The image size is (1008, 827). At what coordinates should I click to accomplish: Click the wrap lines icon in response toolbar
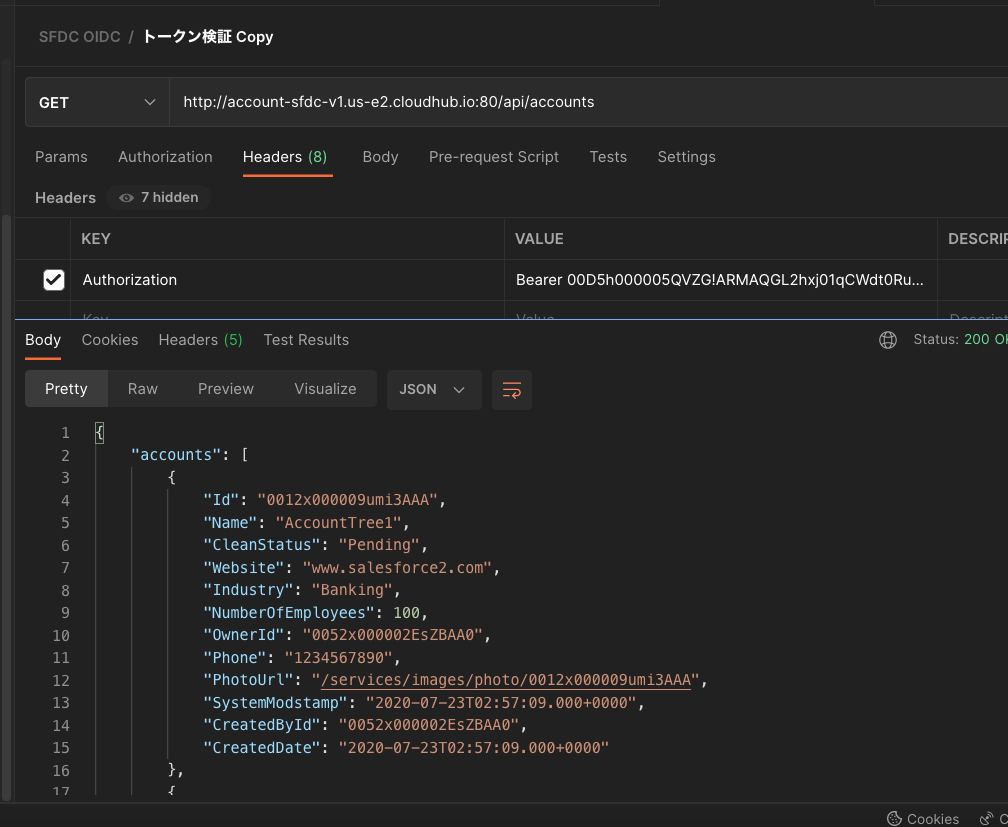click(x=511, y=390)
